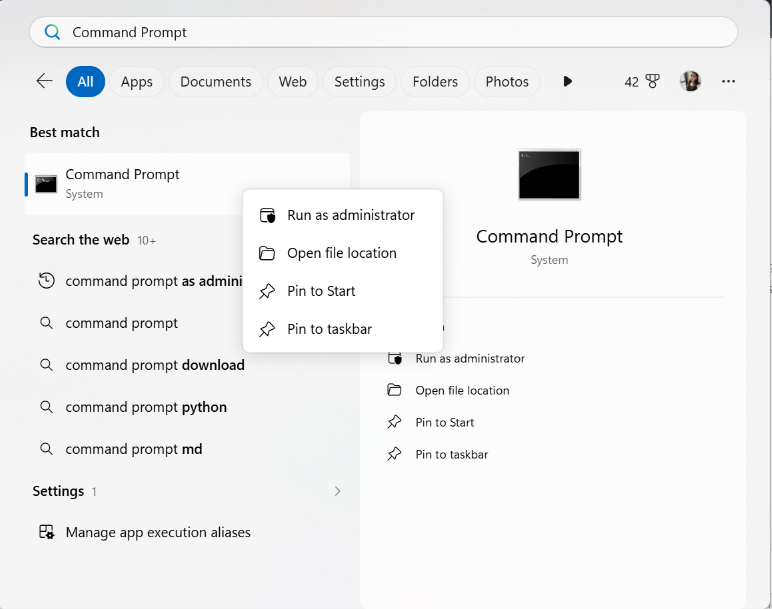Switch to the Documents filter tab
The width and height of the screenshot is (772, 609).
[x=216, y=82]
